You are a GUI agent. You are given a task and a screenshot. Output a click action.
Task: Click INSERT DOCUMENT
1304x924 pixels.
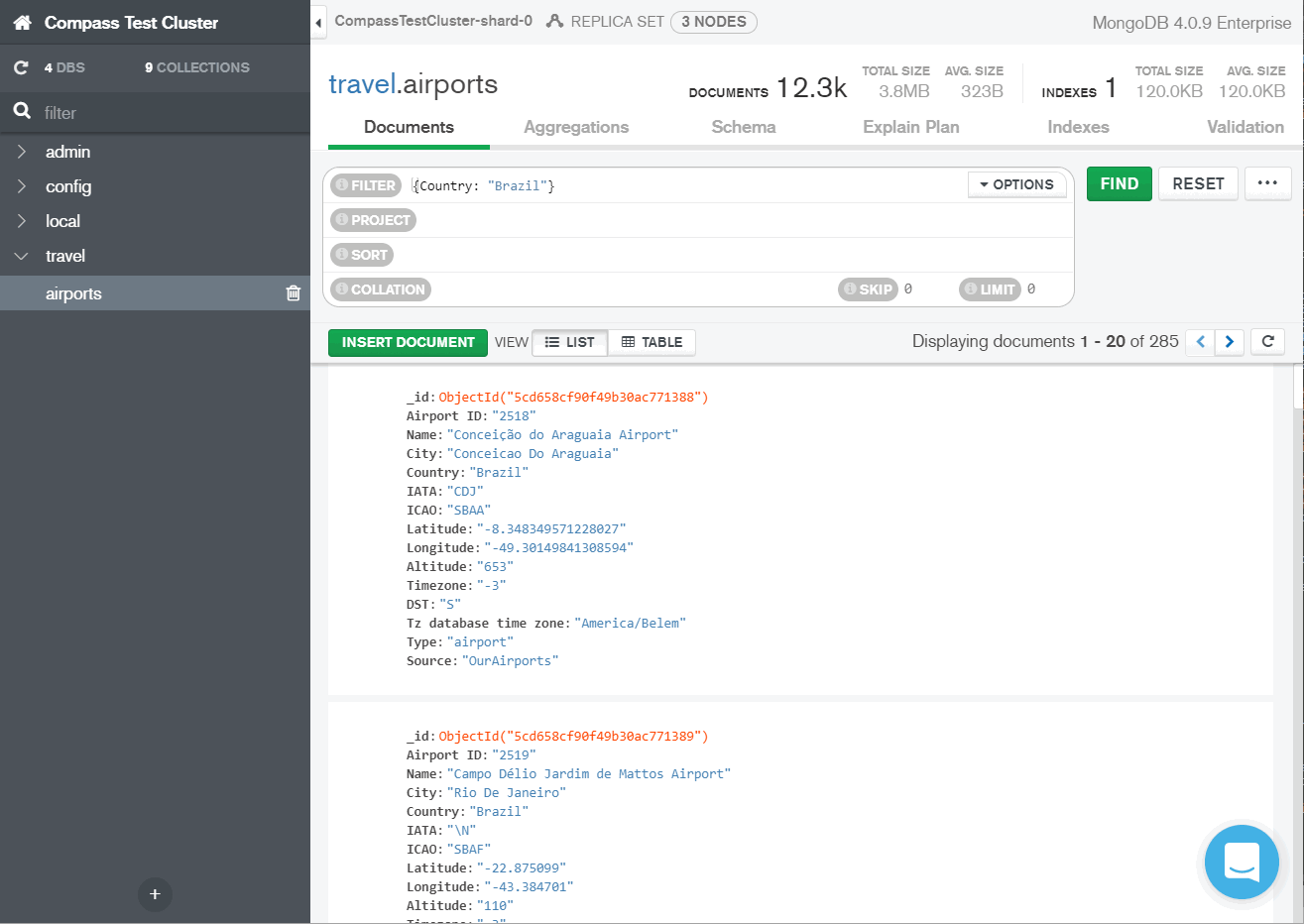[x=408, y=341]
